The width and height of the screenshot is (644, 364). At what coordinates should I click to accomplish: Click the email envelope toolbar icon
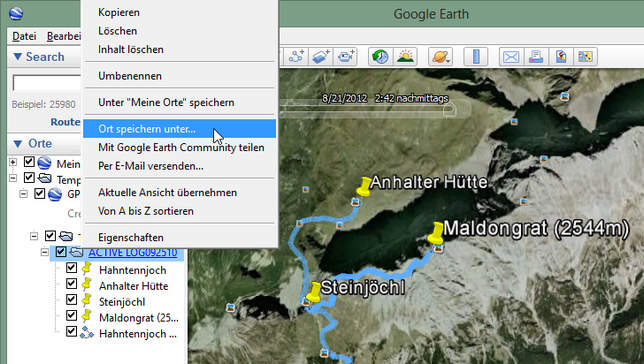tap(511, 56)
